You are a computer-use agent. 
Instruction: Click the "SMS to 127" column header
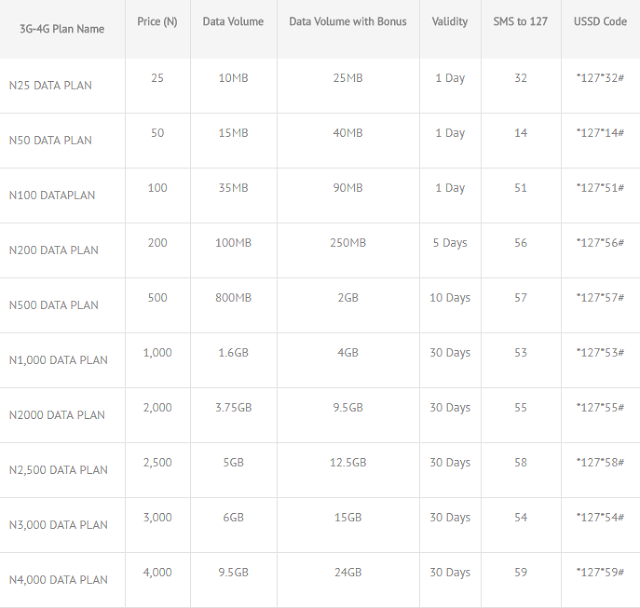[520, 21]
